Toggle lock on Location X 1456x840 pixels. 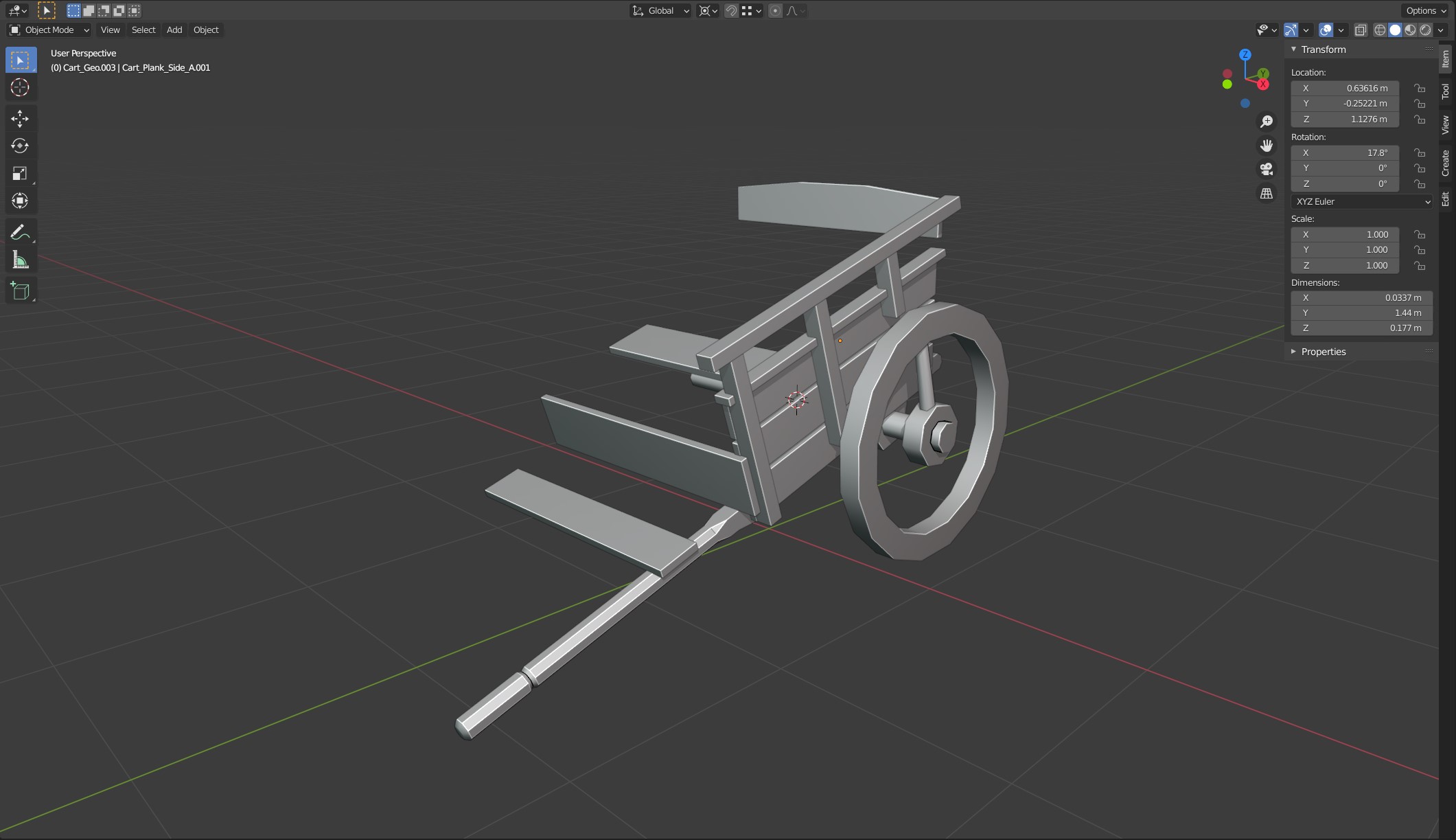pos(1420,88)
